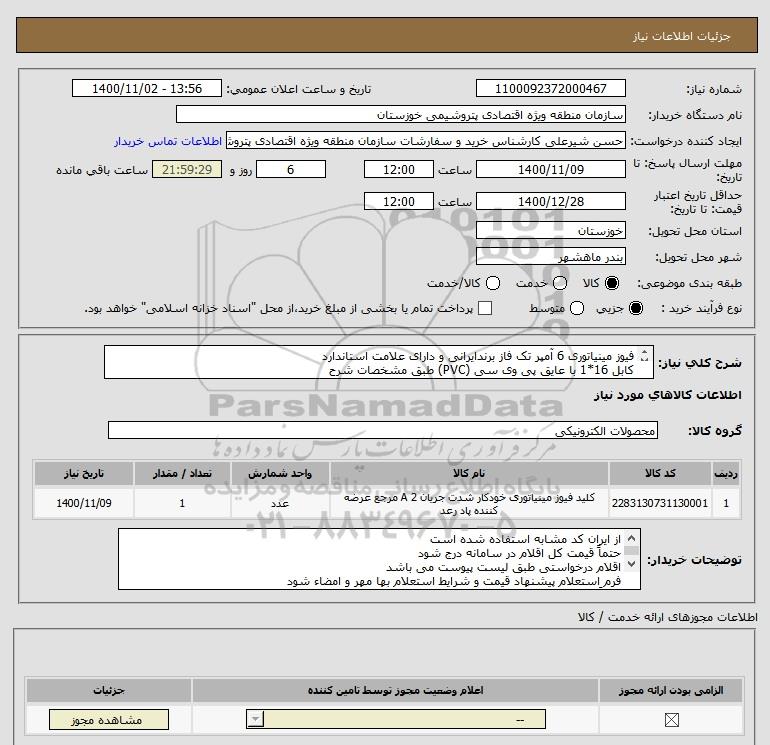
Task: Click the شرح کلی نیاز text area
Action: click(x=379, y=362)
